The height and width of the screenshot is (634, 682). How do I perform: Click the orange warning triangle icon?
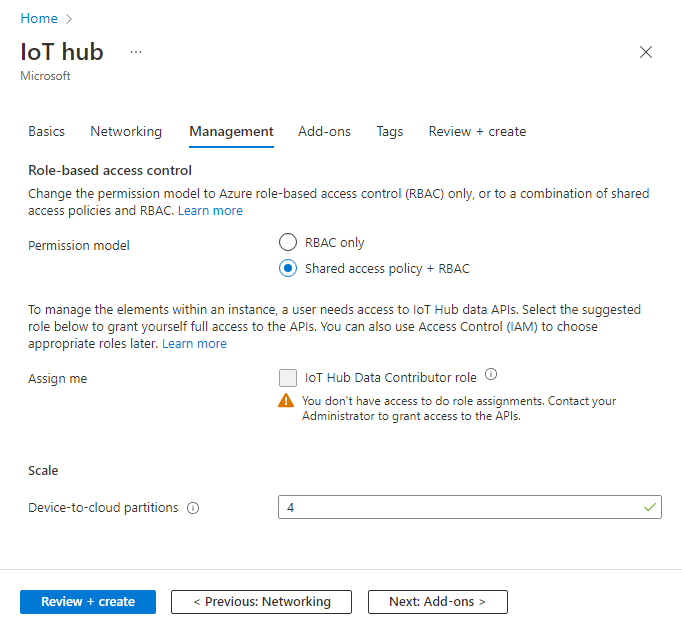(286, 400)
